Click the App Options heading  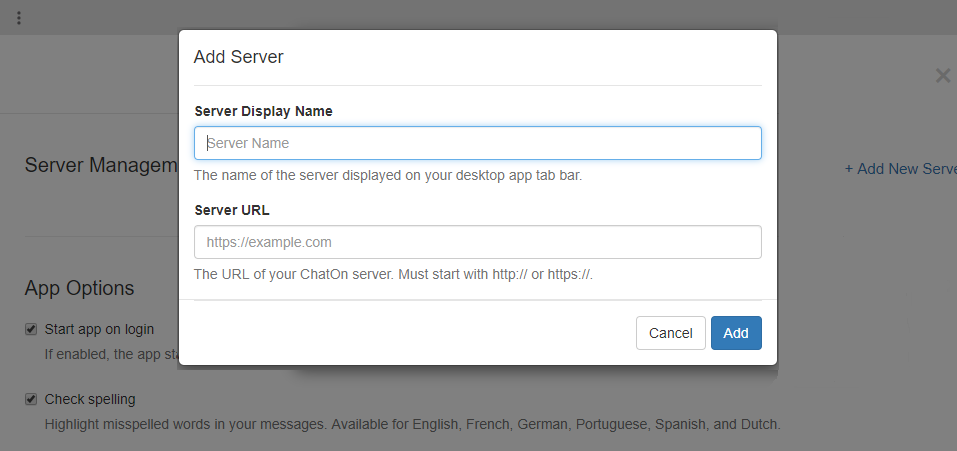79,288
